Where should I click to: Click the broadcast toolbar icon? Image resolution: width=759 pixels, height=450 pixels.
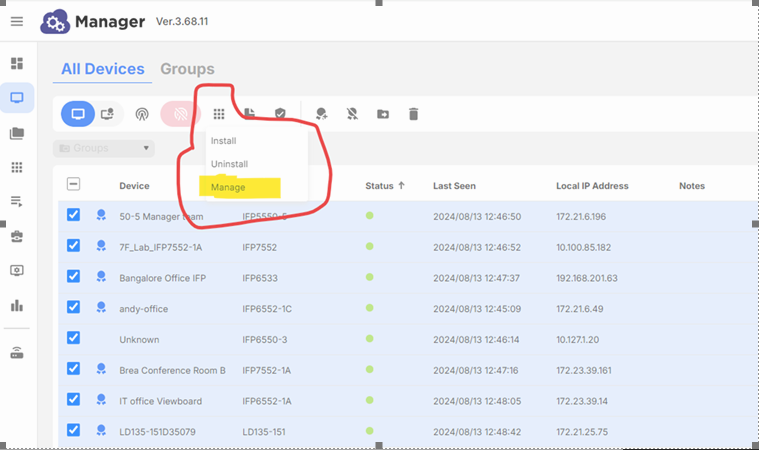click(x=142, y=114)
